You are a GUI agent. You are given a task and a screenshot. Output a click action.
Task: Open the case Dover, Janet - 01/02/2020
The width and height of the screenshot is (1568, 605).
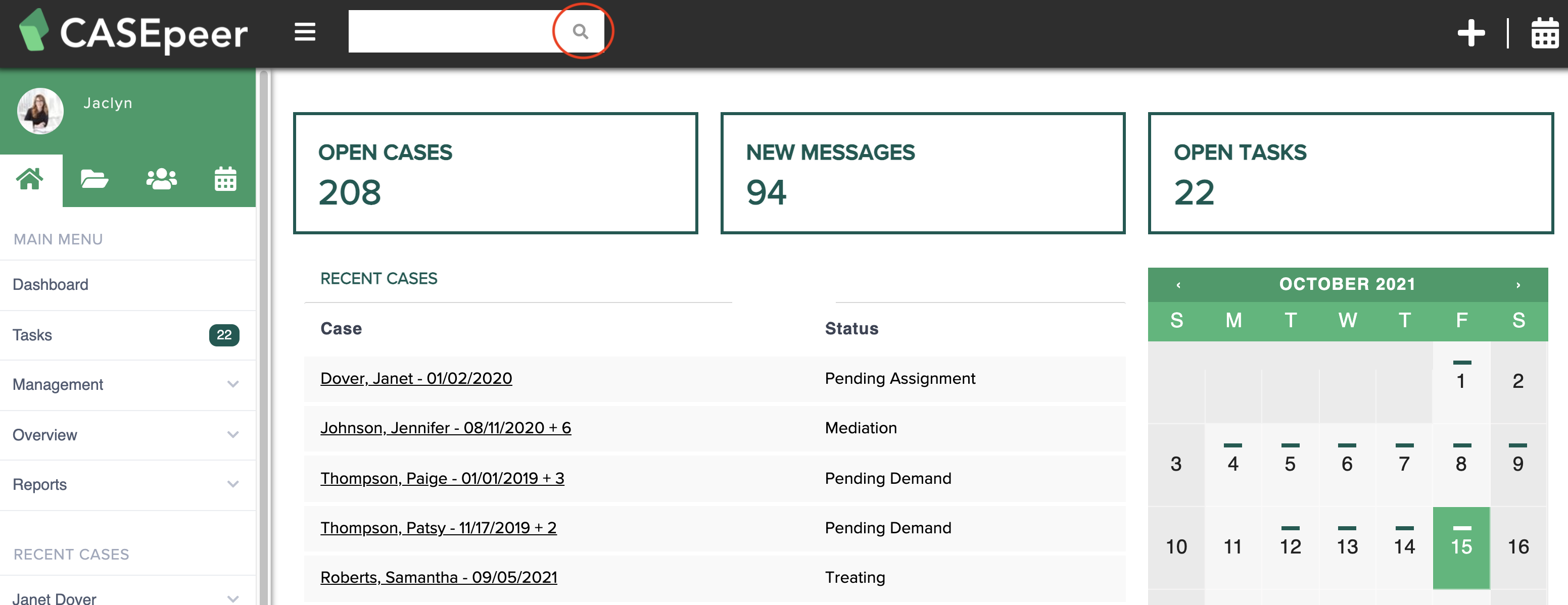click(416, 378)
